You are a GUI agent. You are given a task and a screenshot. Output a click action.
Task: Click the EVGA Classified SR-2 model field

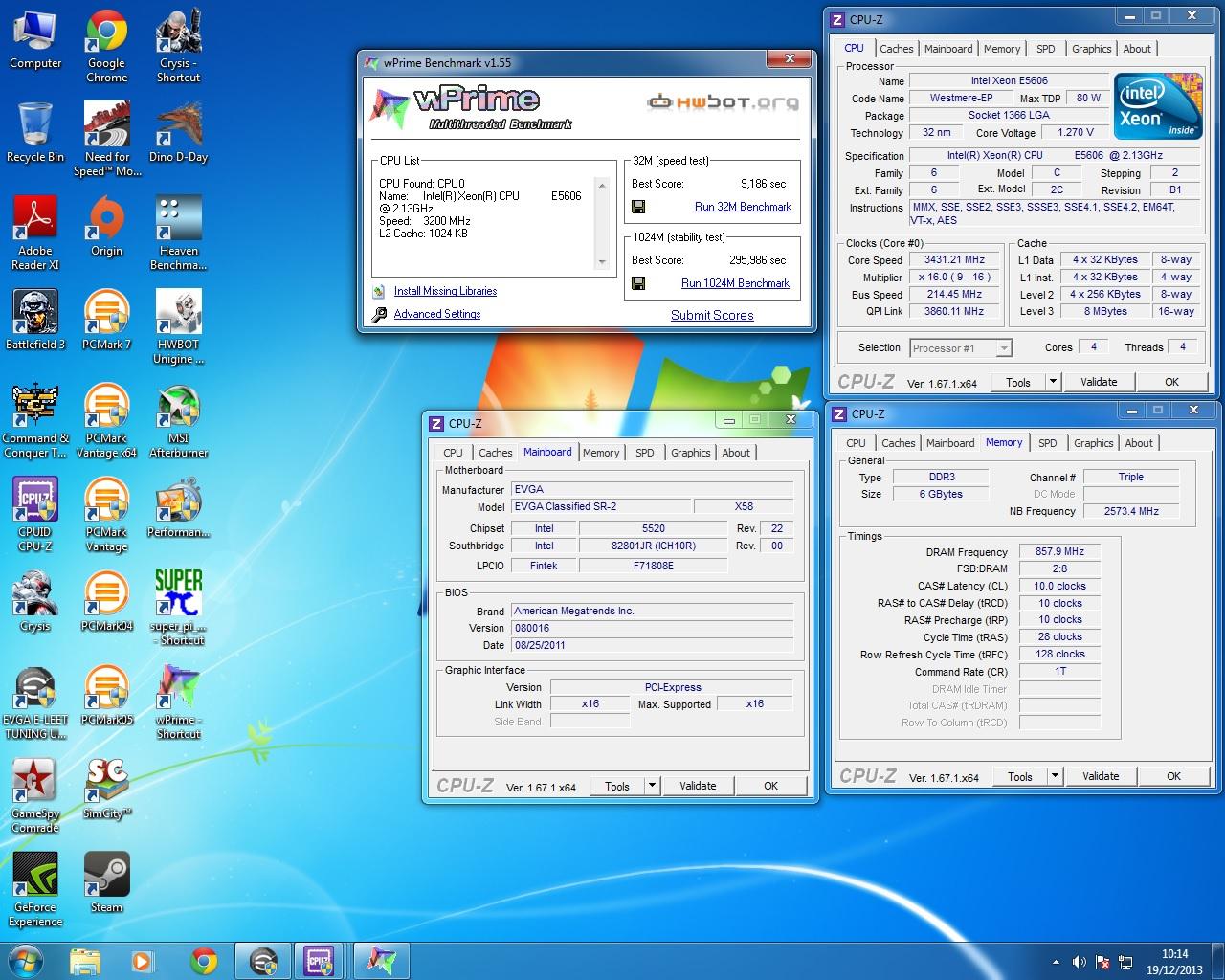click(x=601, y=506)
